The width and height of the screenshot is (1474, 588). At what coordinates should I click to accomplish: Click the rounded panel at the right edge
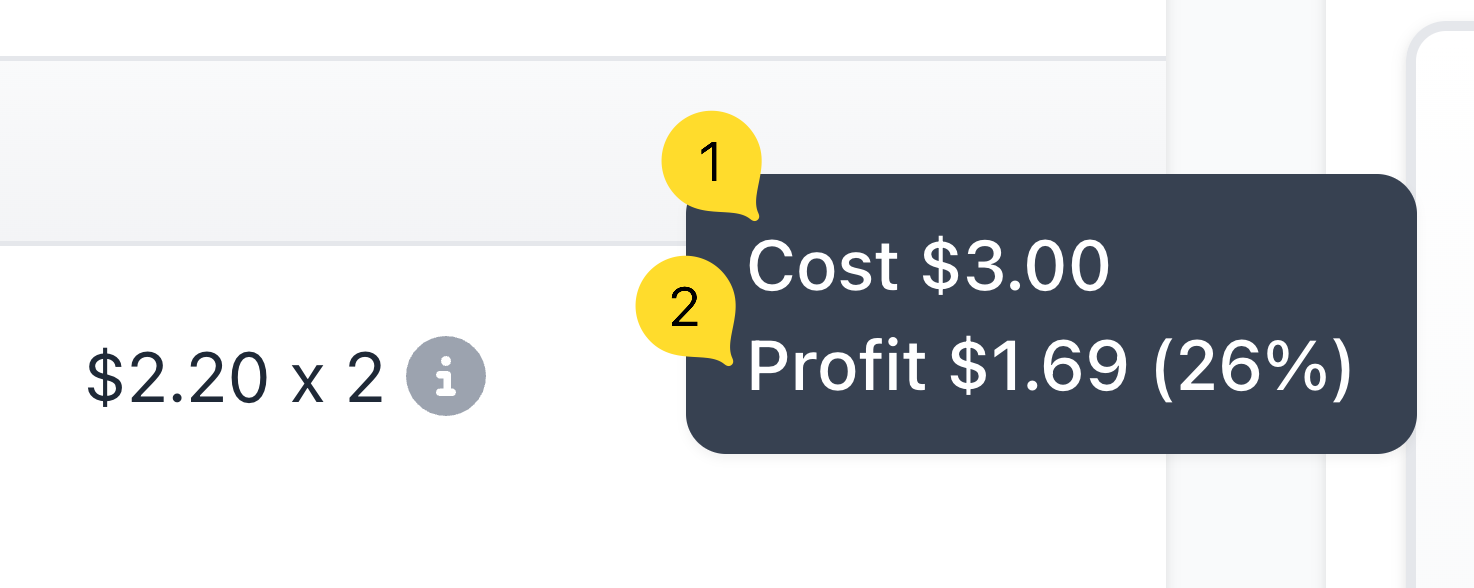click(x=1445, y=300)
